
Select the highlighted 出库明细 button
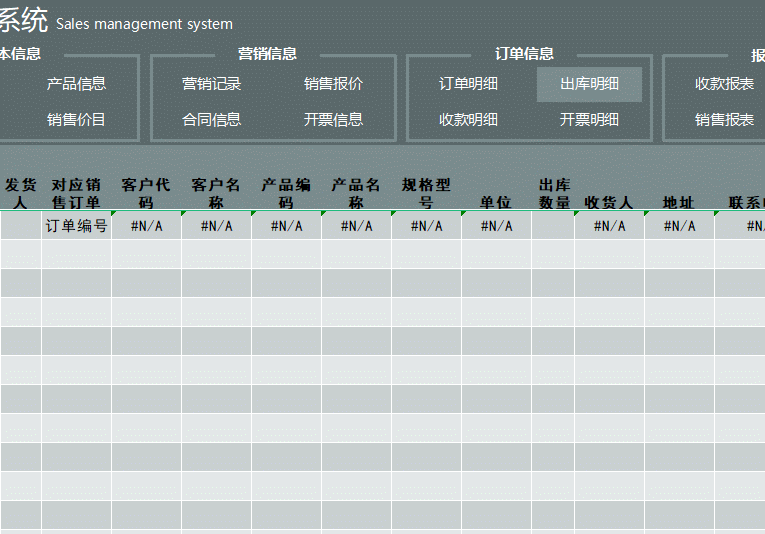pyautogui.click(x=589, y=84)
